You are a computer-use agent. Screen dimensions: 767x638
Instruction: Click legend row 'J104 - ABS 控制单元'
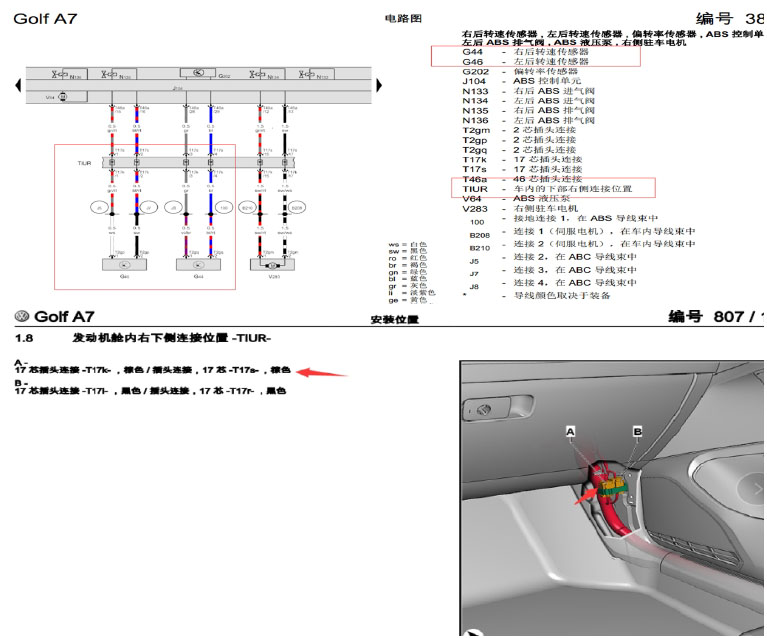click(x=522, y=81)
